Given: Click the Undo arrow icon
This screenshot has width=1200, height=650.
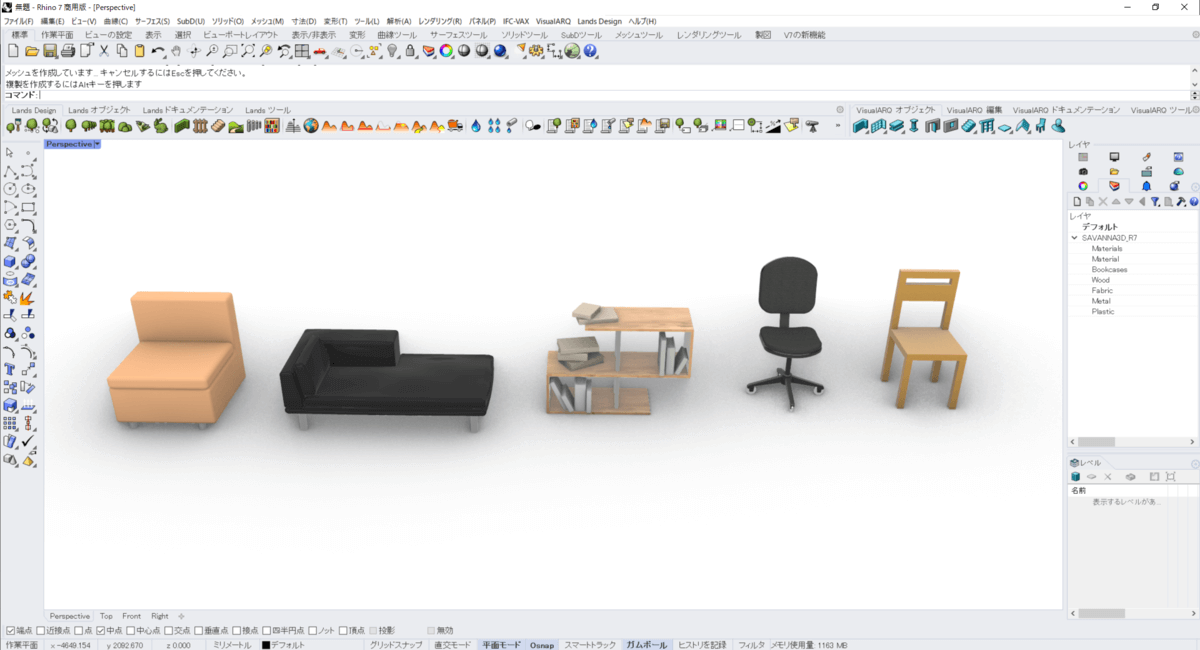Looking at the screenshot, I should coord(158,50).
